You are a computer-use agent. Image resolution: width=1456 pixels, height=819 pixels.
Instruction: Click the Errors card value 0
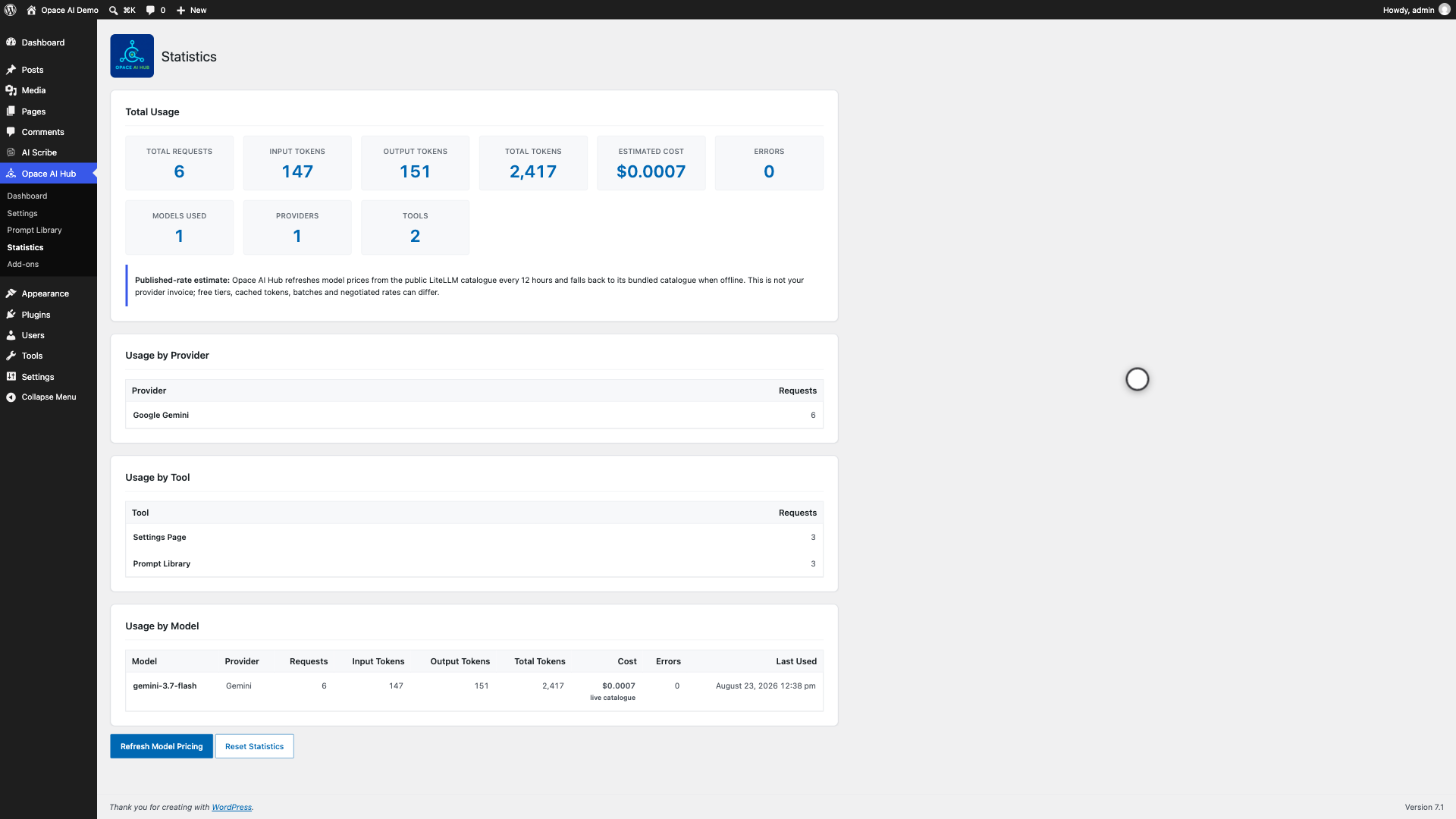pos(769,171)
